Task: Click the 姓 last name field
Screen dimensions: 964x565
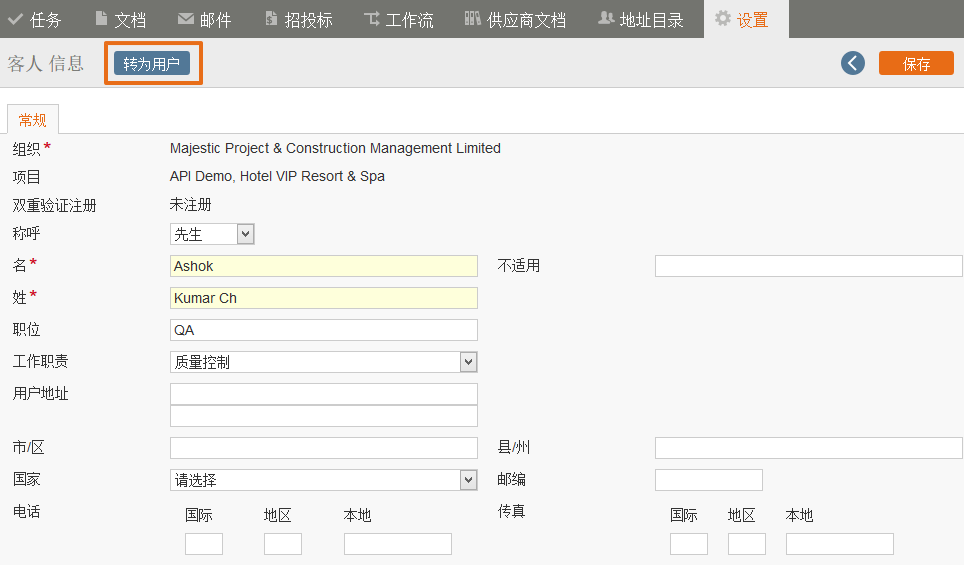Action: (x=323, y=298)
